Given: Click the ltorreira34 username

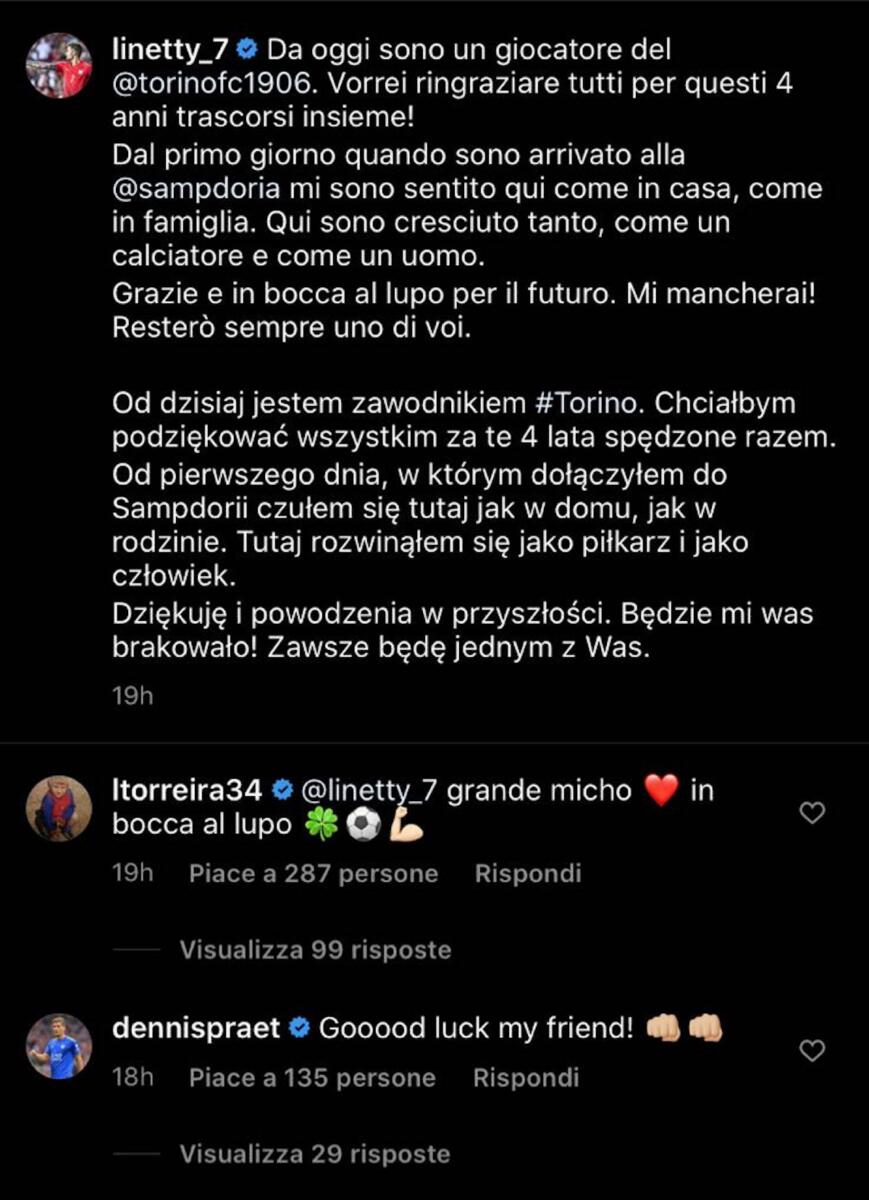Looking at the screenshot, I should [188, 791].
